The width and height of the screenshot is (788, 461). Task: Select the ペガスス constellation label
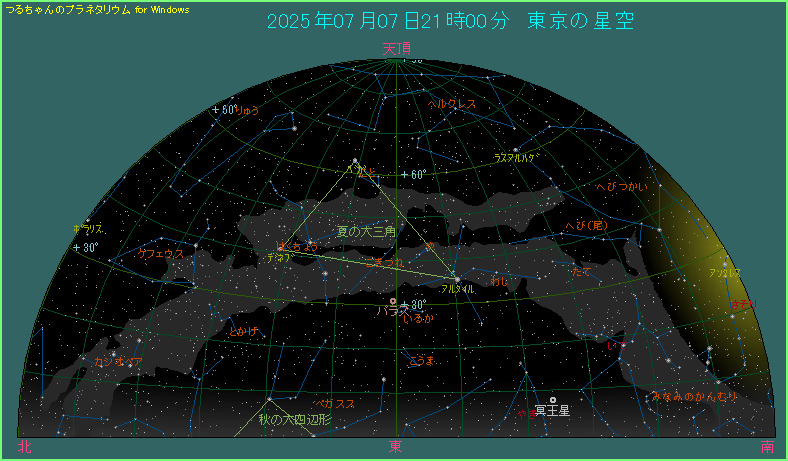(x=333, y=404)
